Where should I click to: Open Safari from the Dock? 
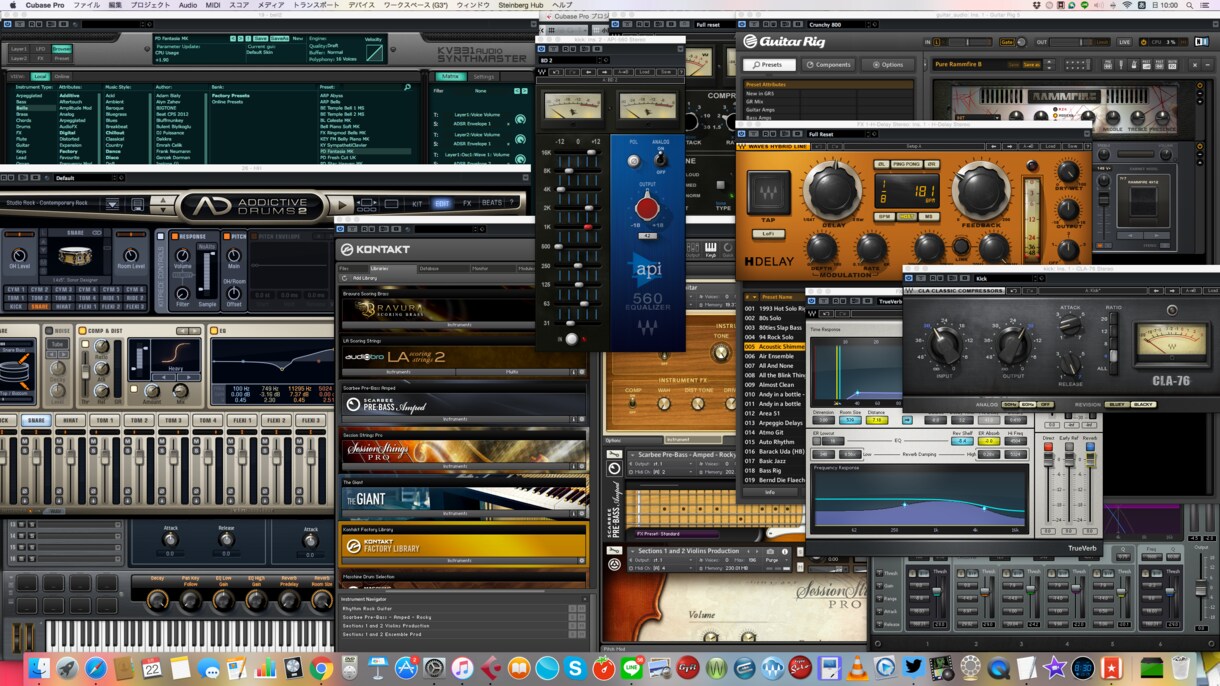click(96, 668)
